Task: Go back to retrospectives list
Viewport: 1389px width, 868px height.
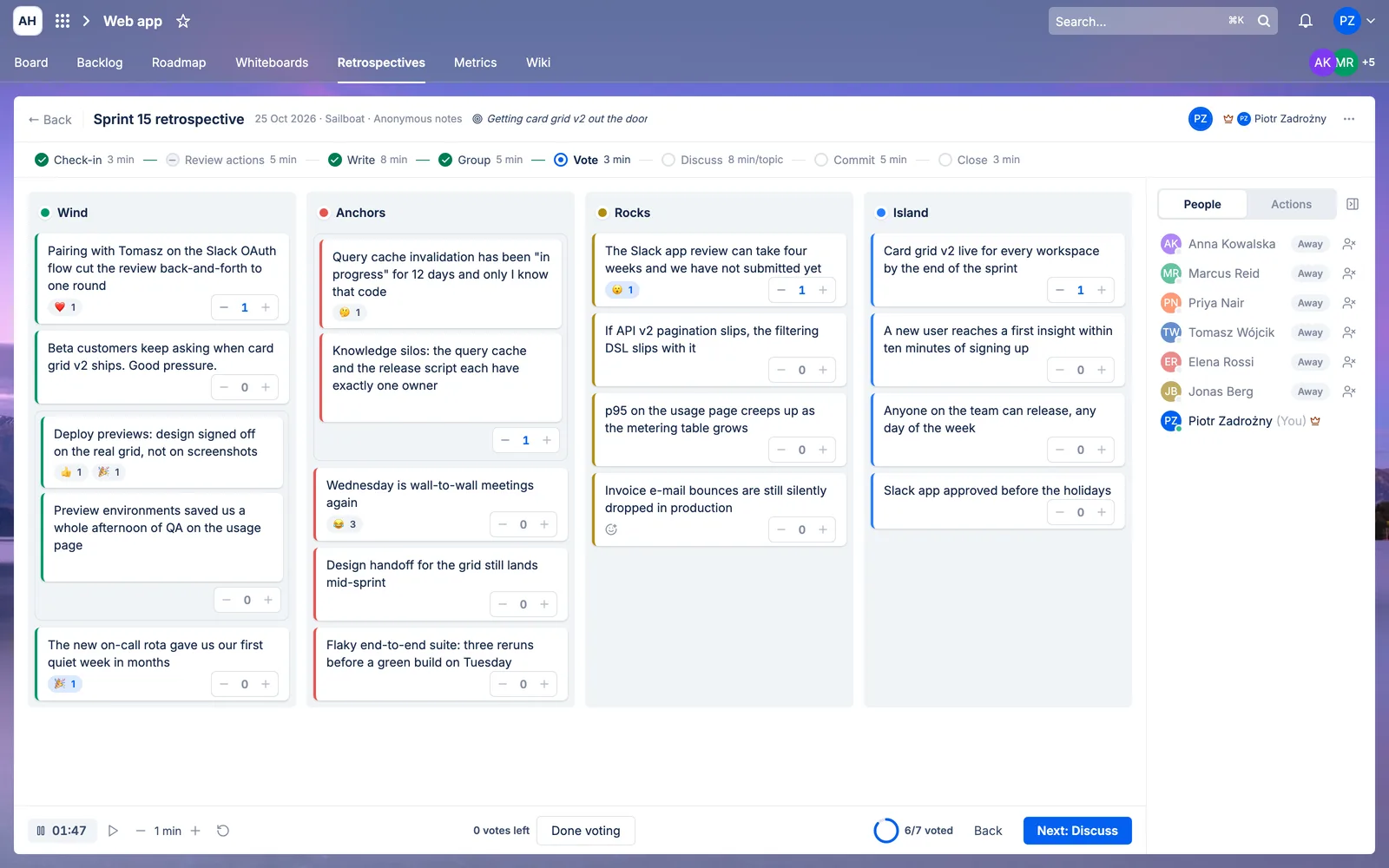Action: [50, 120]
